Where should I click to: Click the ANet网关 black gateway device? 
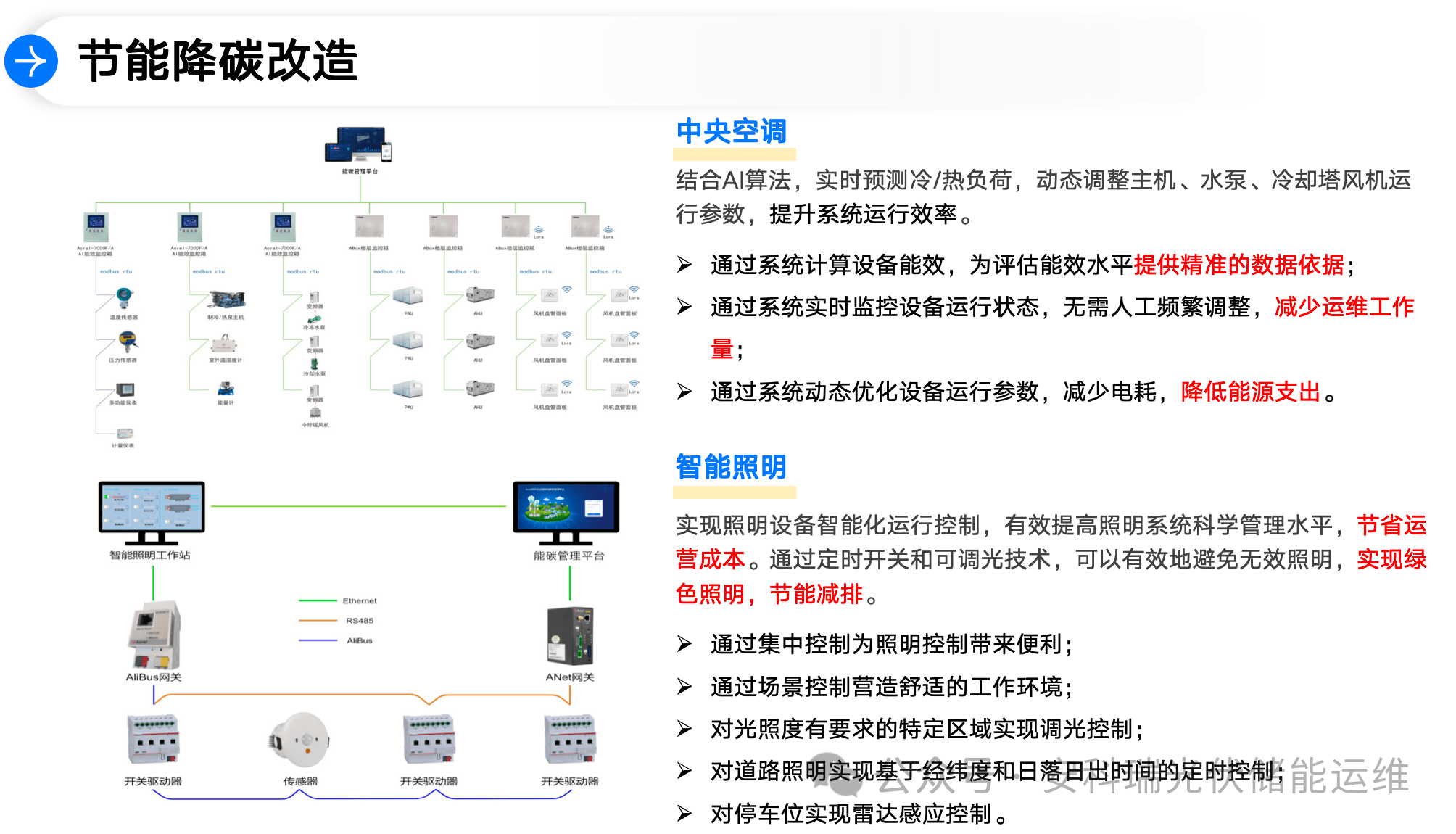click(570, 637)
